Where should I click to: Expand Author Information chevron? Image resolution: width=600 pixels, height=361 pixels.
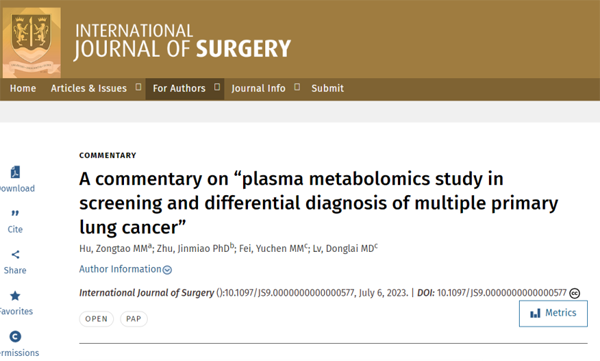[167, 270]
